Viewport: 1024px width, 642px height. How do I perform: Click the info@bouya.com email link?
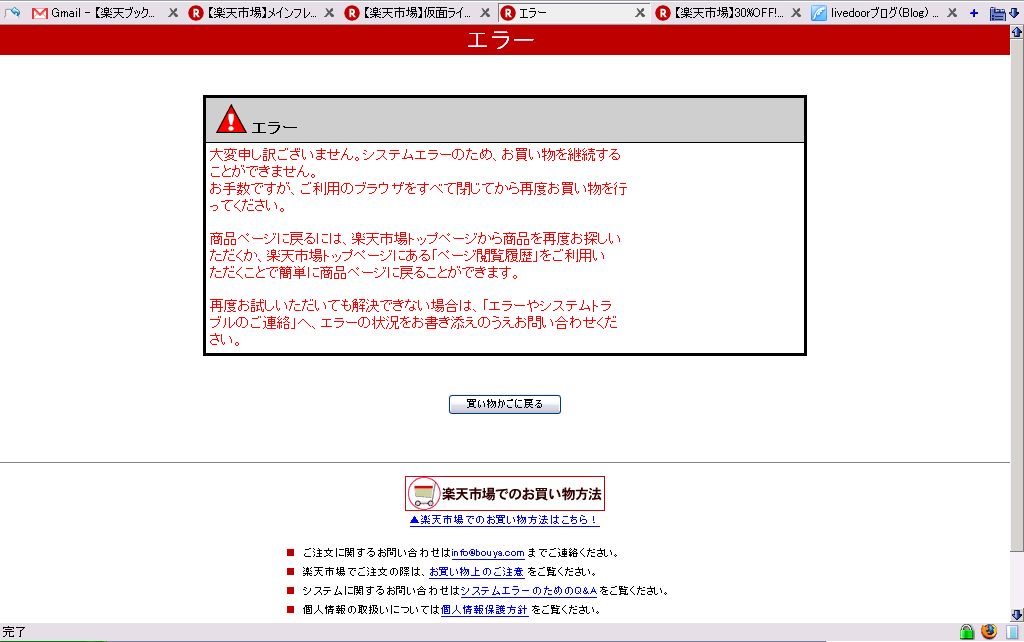tap(488, 553)
